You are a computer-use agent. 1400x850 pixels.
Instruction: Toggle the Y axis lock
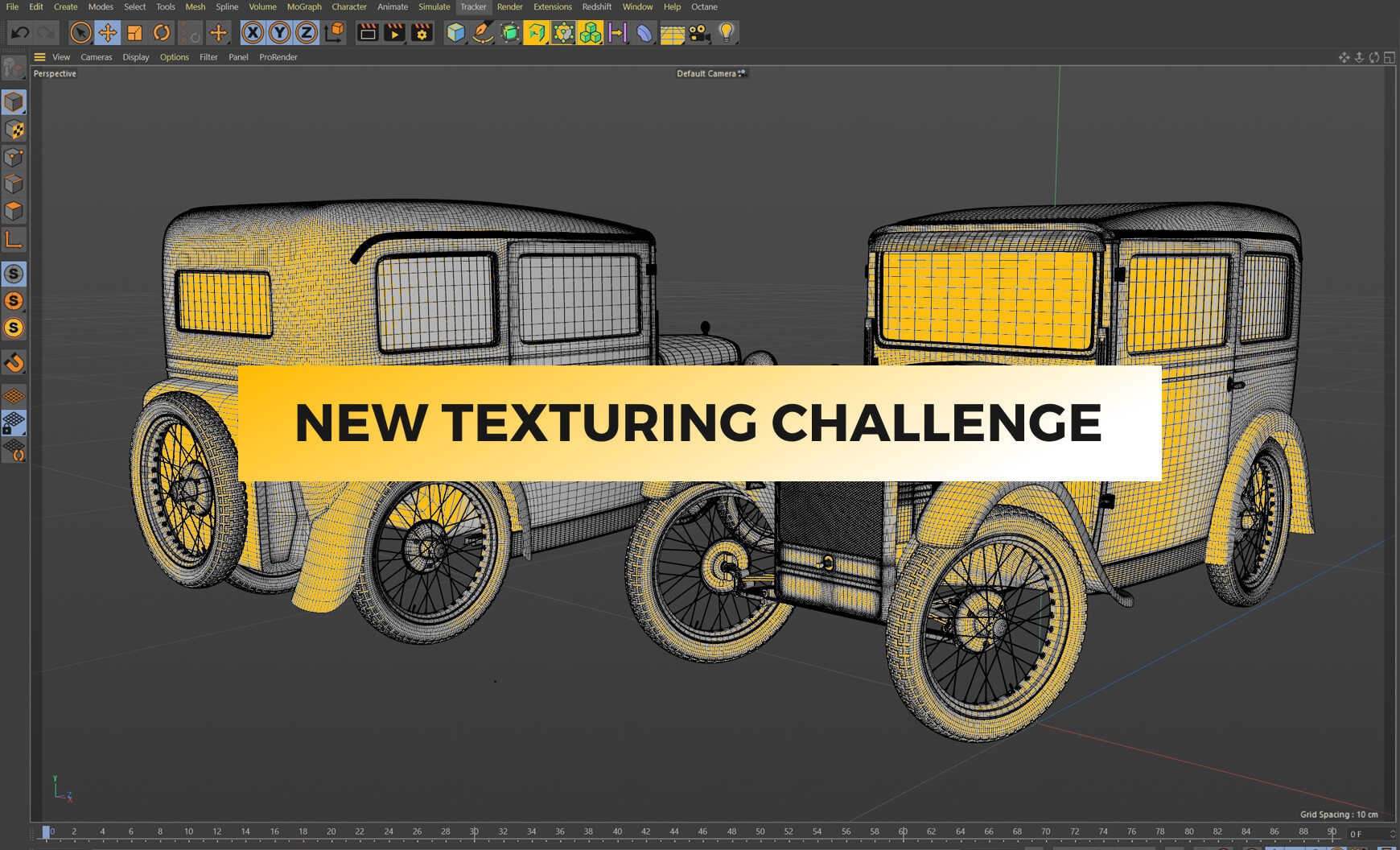pos(280,33)
